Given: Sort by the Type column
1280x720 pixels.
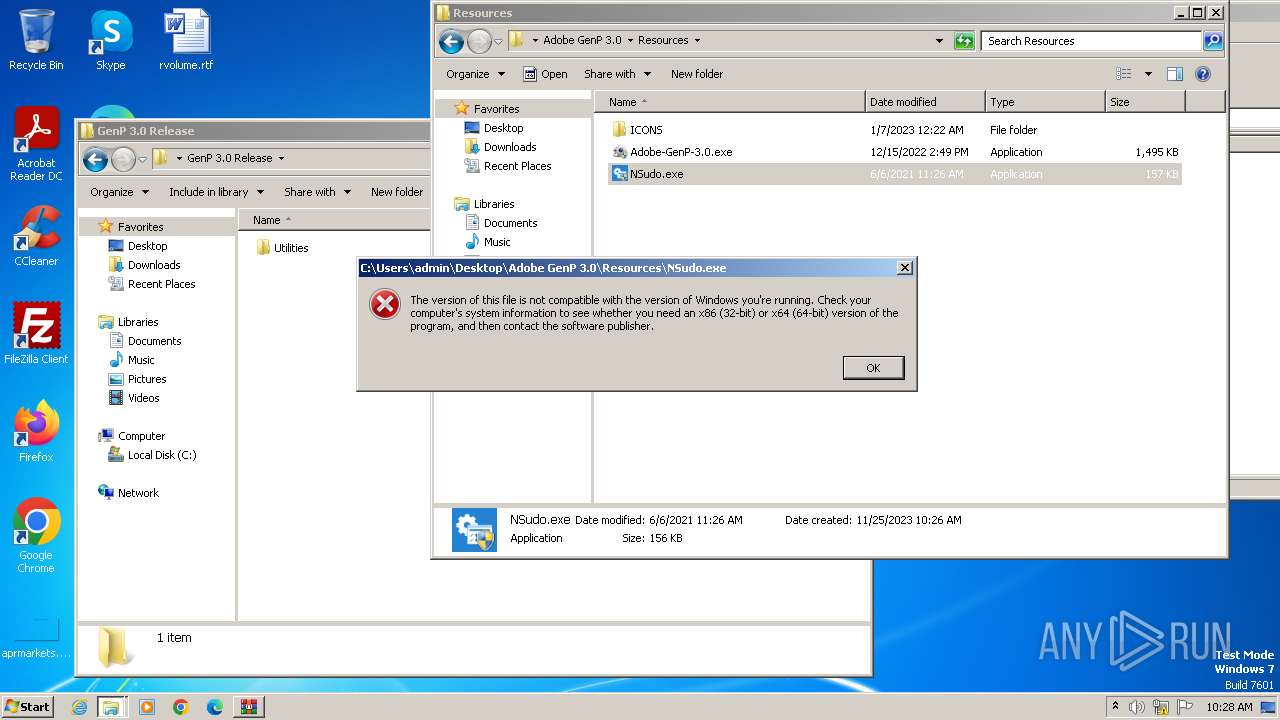Looking at the screenshot, I should [x=1045, y=102].
